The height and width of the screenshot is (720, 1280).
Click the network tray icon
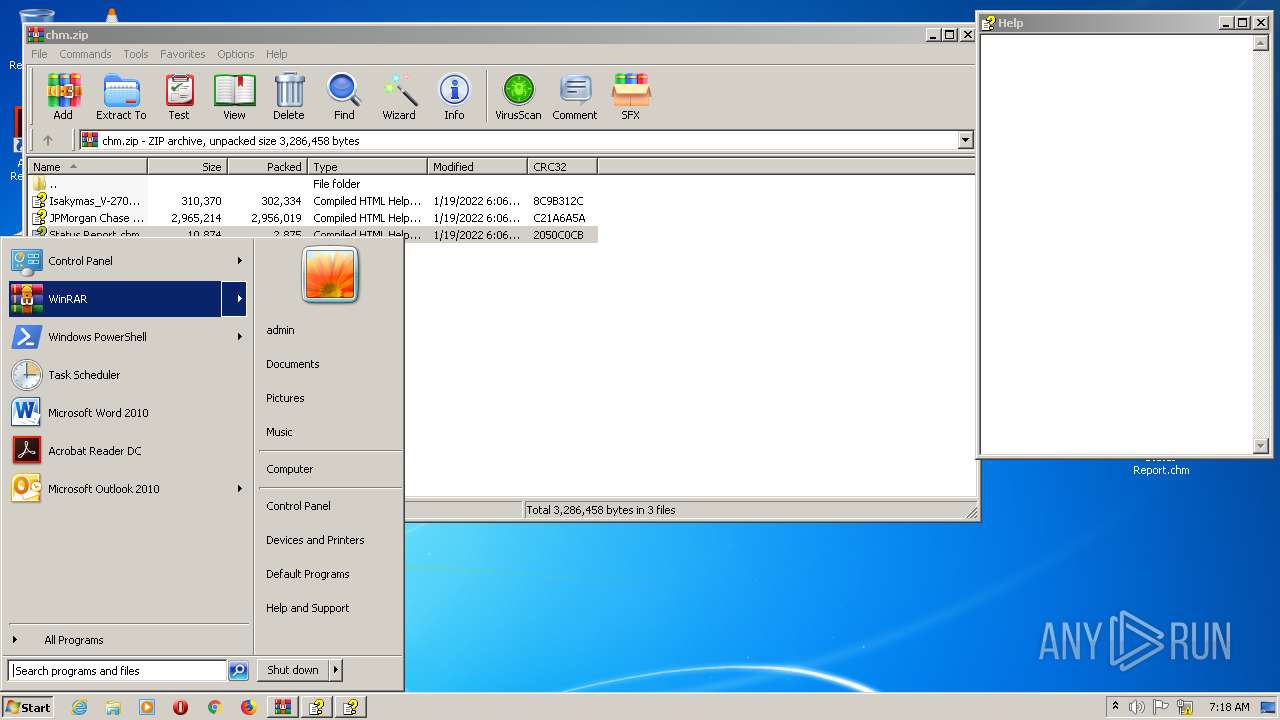(x=1185, y=707)
